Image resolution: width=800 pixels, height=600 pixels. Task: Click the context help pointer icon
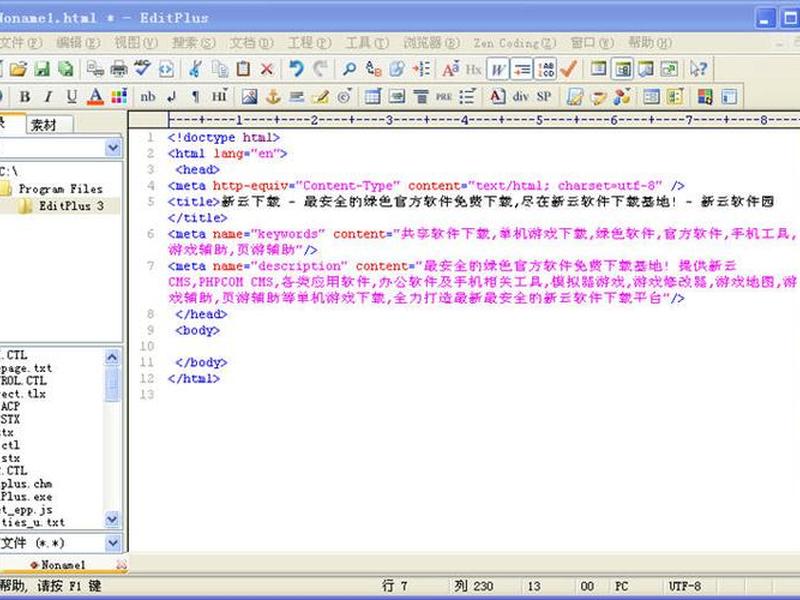click(x=698, y=69)
